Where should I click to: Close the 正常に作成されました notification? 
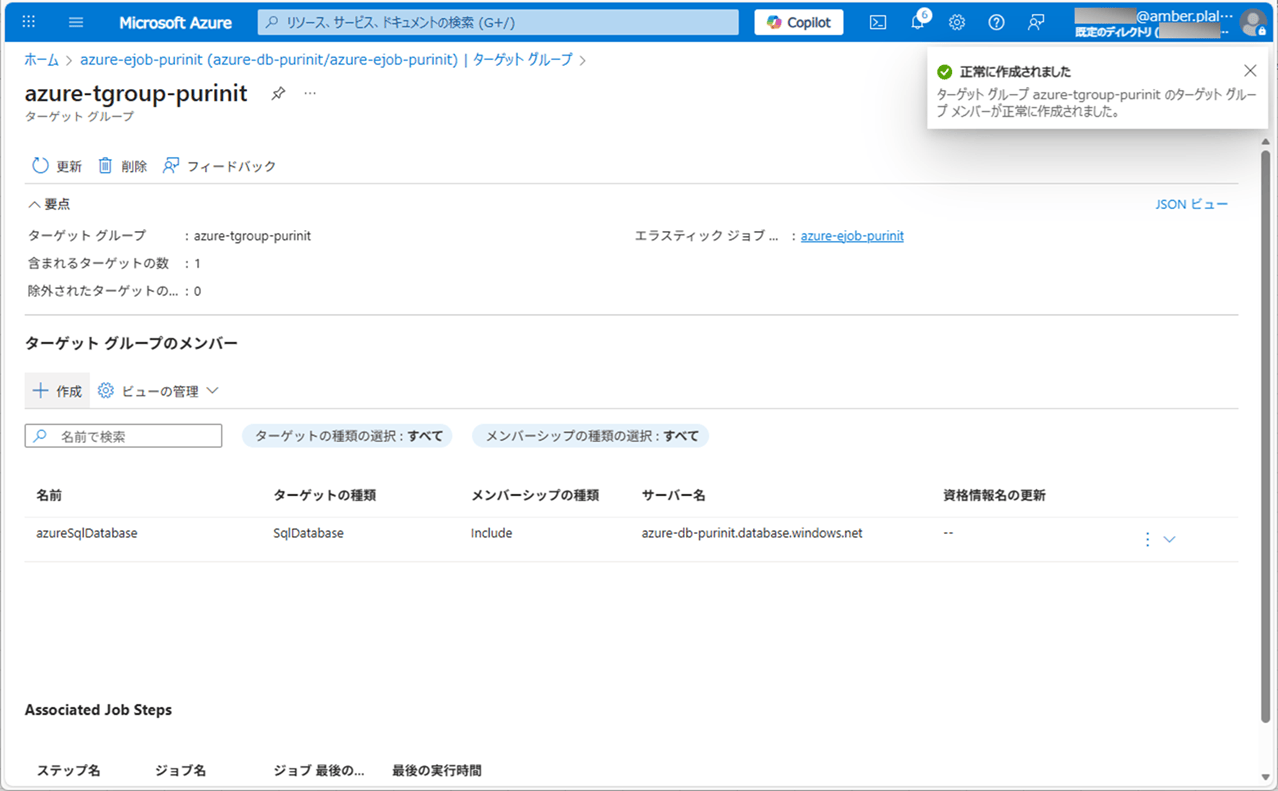click(x=1250, y=71)
